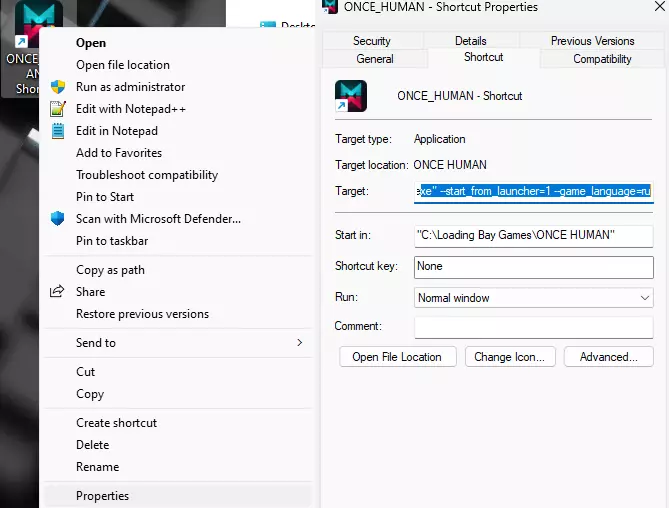Expand the Send to submenu arrow
The height and width of the screenshot is (508, 669).
tap(300, 343)
